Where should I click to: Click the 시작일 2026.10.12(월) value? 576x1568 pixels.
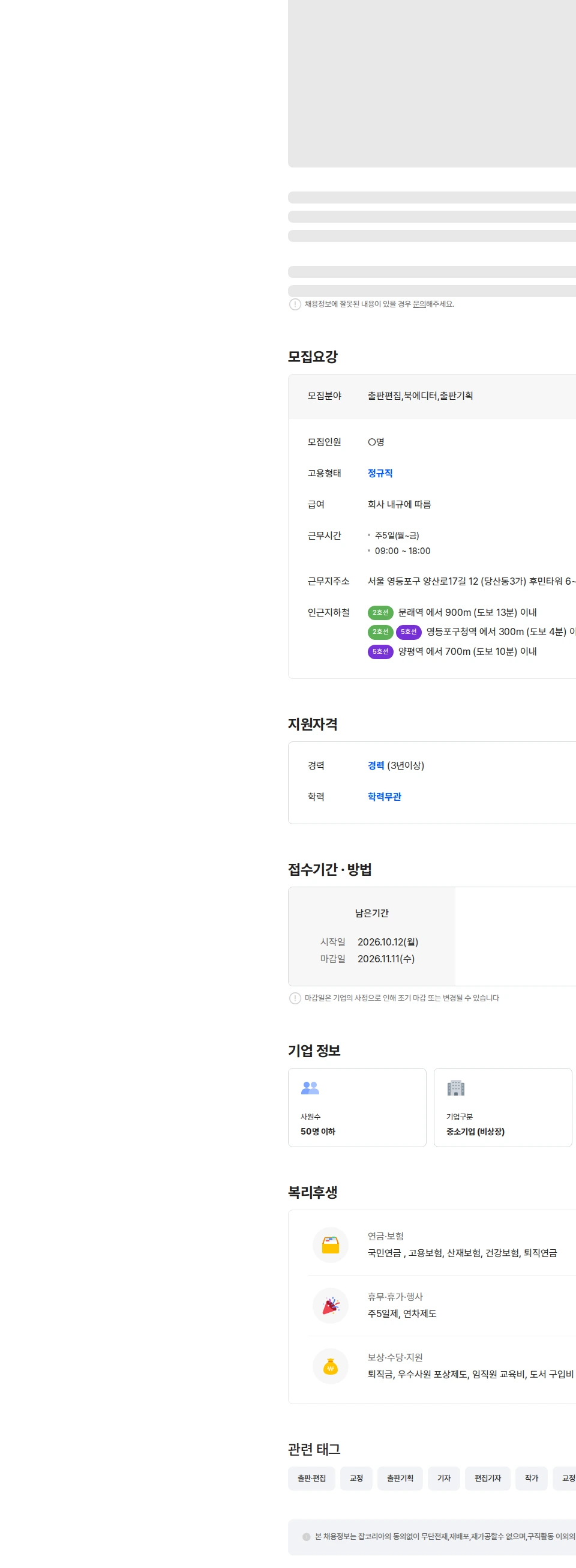(x=388, y=942)
